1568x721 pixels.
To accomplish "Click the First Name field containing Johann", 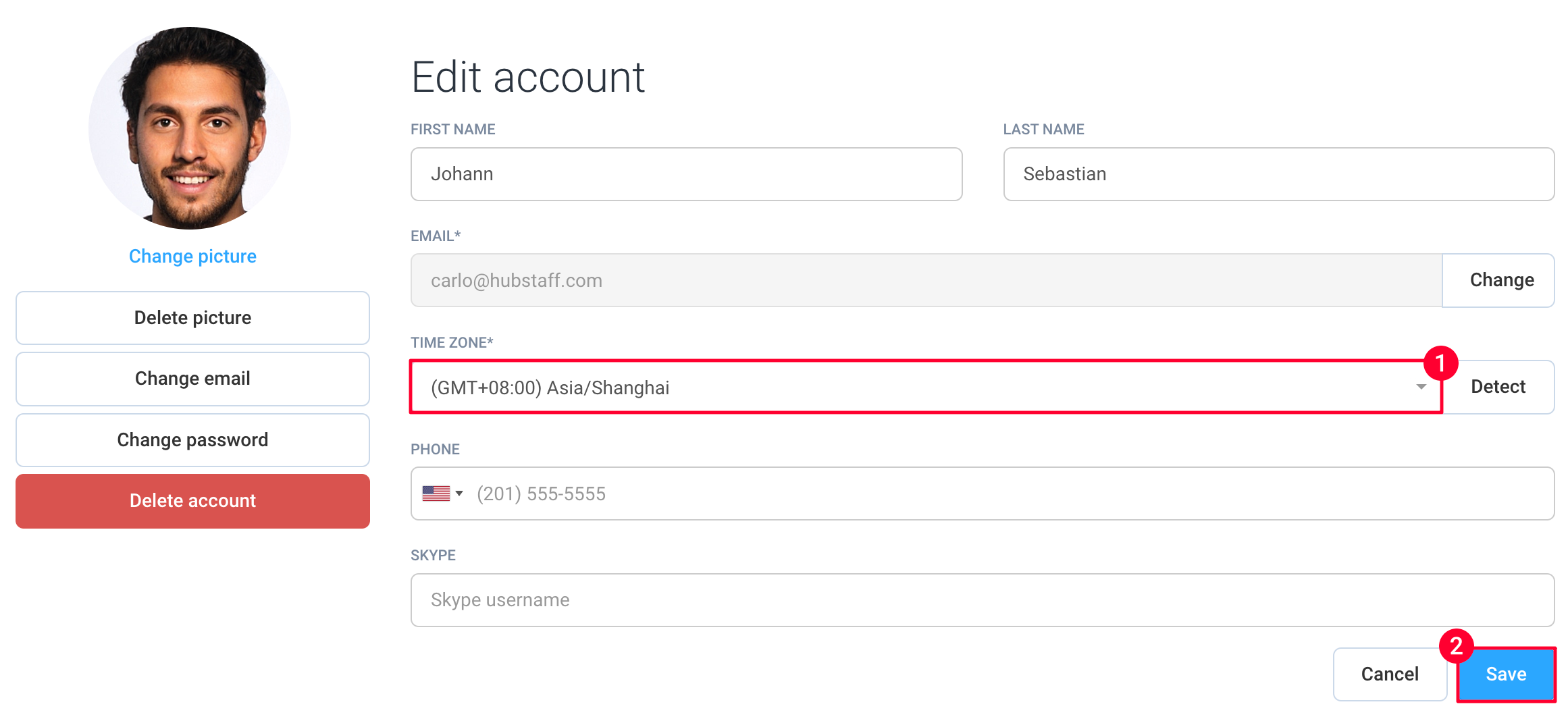I will tap(686, 174).
